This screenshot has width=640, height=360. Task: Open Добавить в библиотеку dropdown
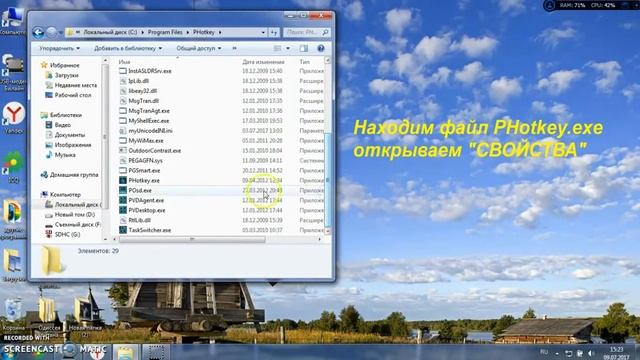click(x=128, y=48)
